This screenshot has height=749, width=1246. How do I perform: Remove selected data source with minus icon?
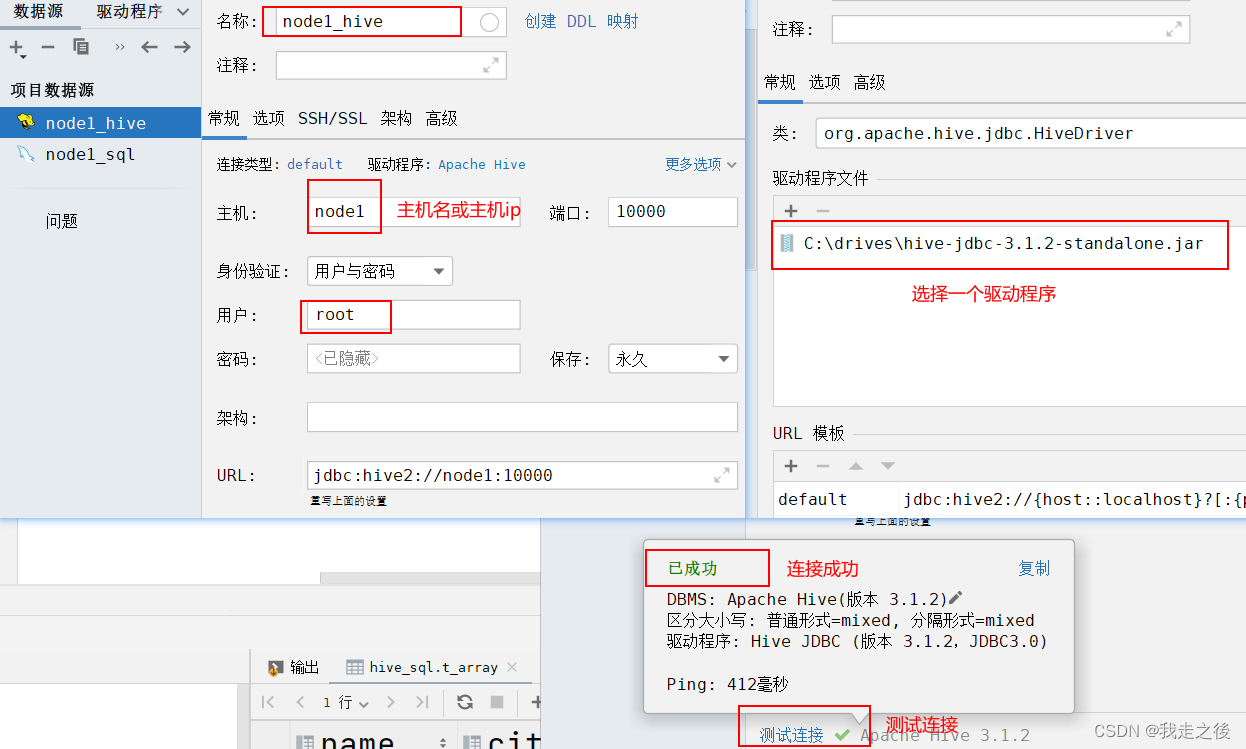(48, 47)
